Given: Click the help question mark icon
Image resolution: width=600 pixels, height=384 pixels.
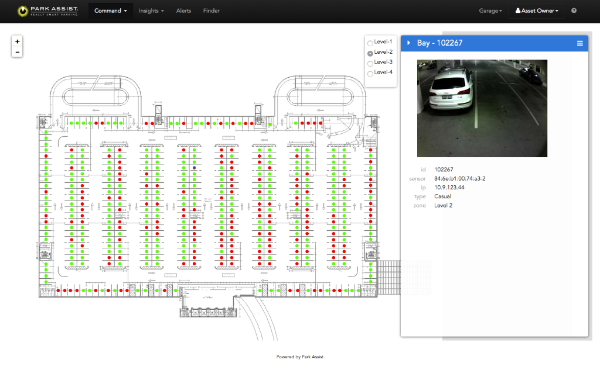Looking at the screenshot, I should (x=574, y=11).
